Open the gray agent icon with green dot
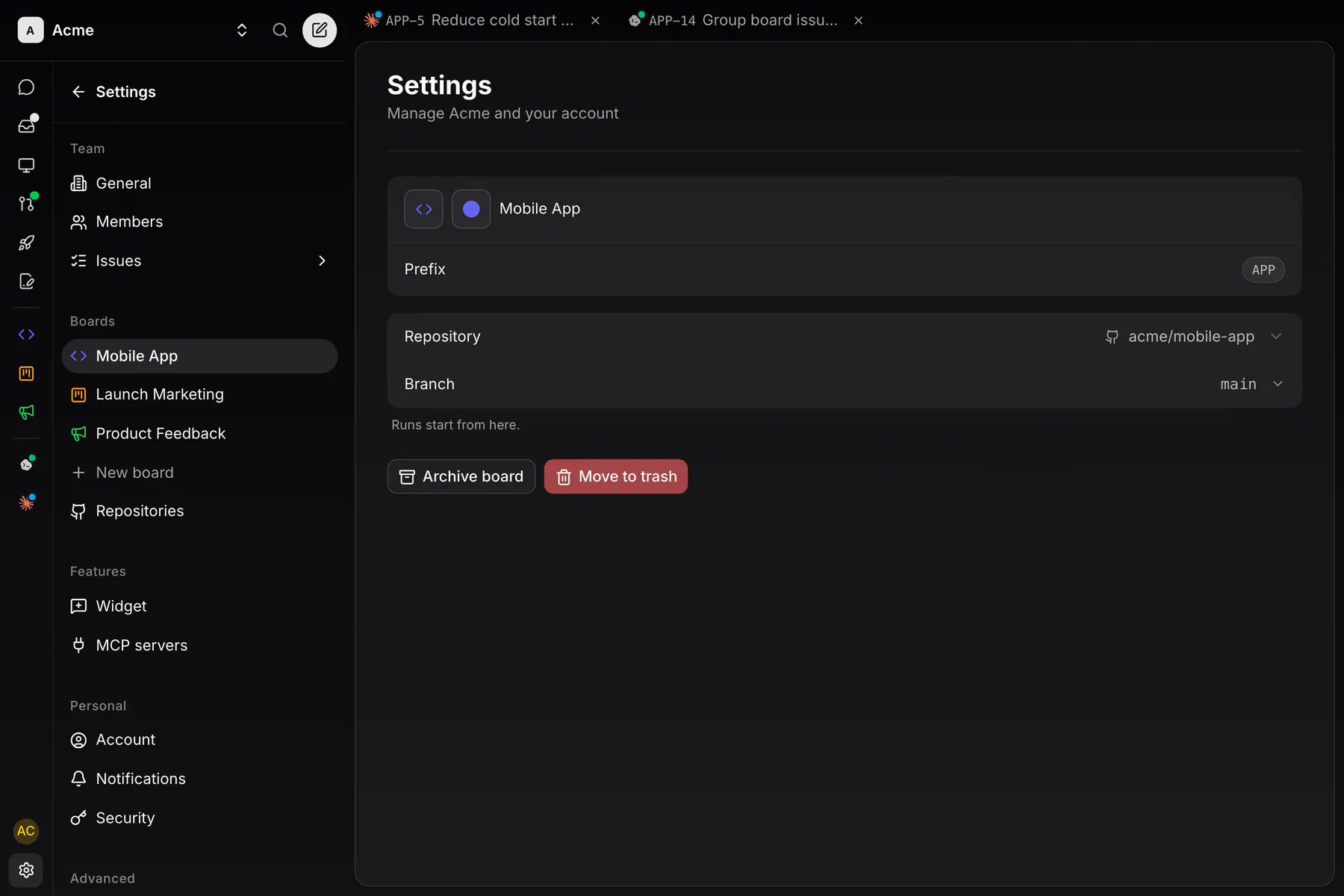This screenshot has width=1344, height=896. (26, 464)
